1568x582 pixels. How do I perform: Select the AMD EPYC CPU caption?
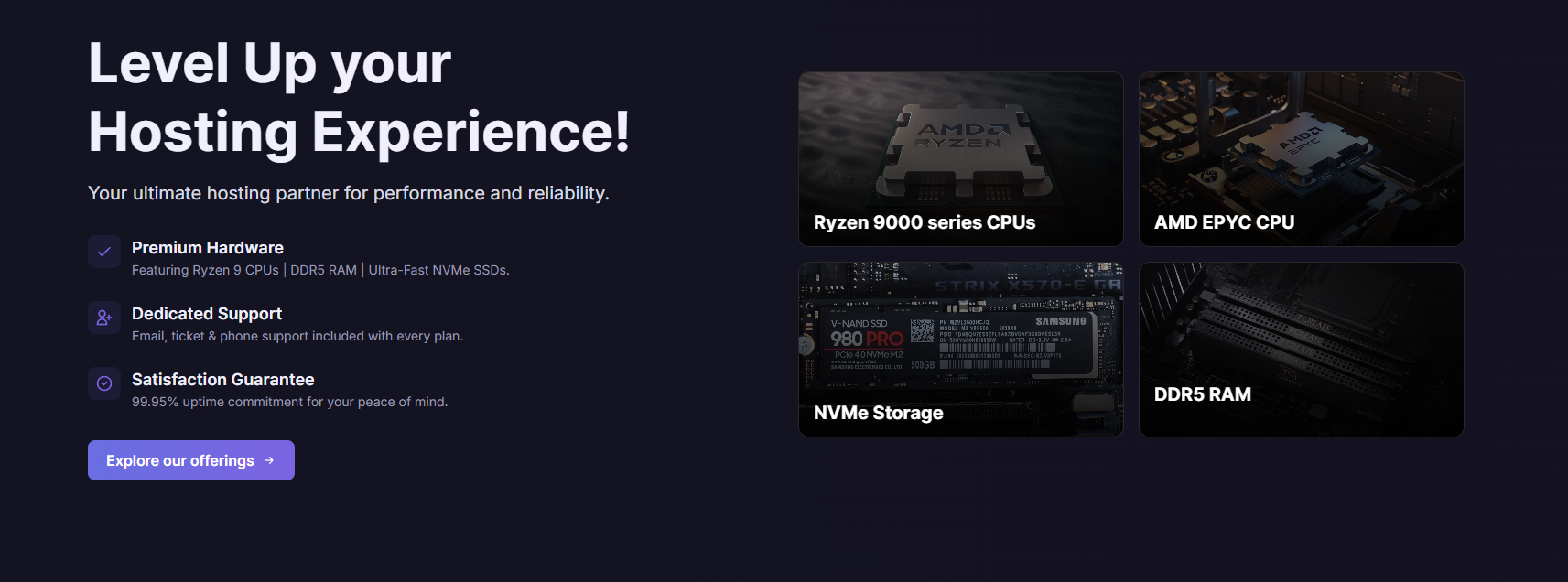point(1224,222)
